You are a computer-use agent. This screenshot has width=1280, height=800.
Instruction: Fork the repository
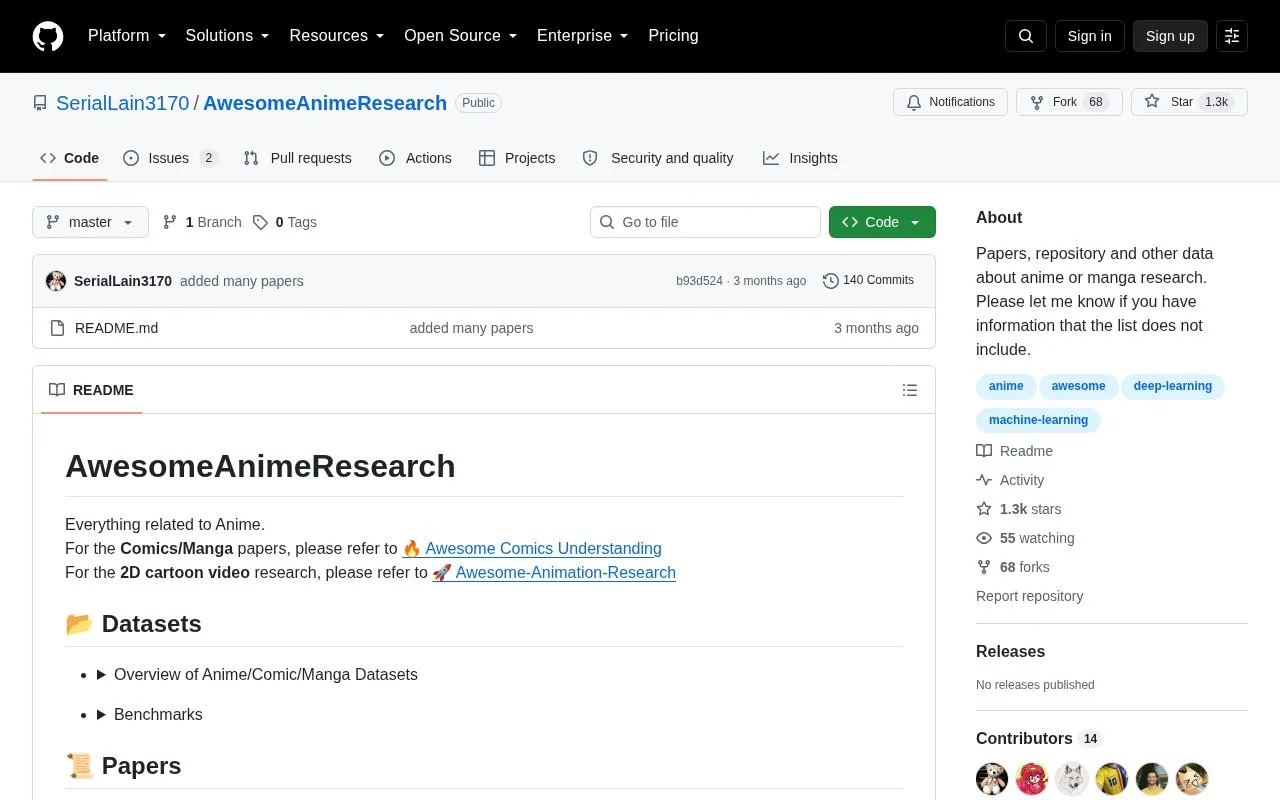[1069, 102]
